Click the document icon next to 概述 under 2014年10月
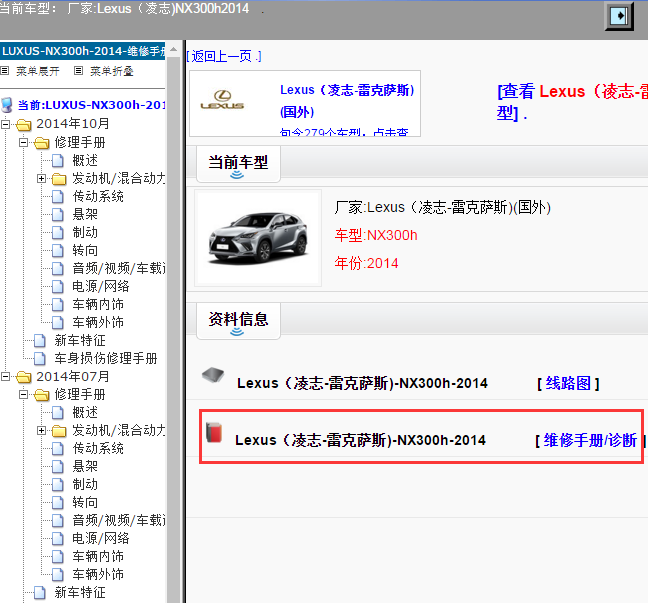Image resolution: width=648 pixels, height=603 pixels. [x=58, y=160]
